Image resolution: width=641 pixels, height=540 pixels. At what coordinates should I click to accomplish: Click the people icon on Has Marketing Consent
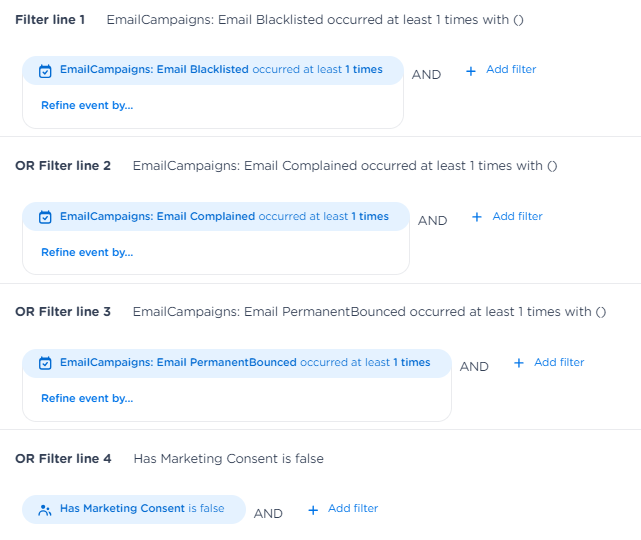[45, 509]
